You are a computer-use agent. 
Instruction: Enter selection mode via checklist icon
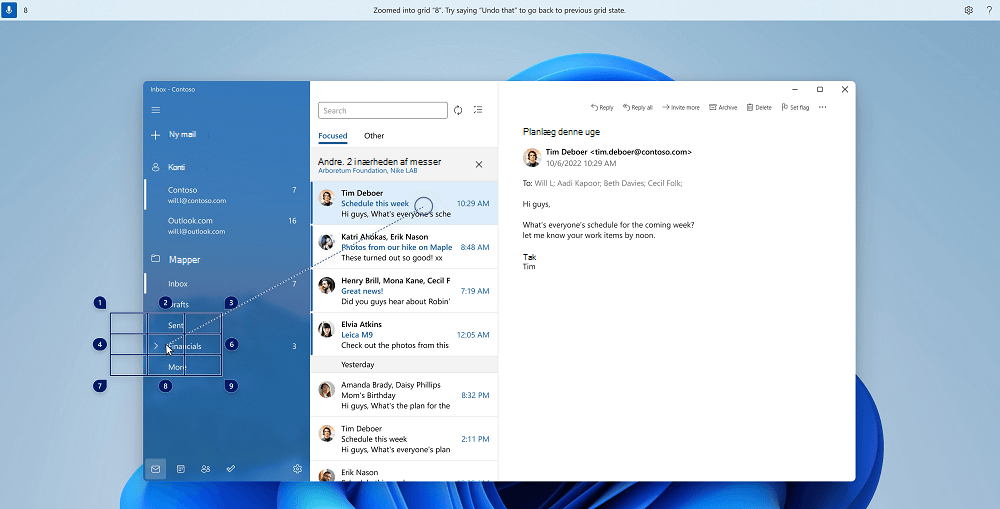pyautogui.click(x=478, y=110)
